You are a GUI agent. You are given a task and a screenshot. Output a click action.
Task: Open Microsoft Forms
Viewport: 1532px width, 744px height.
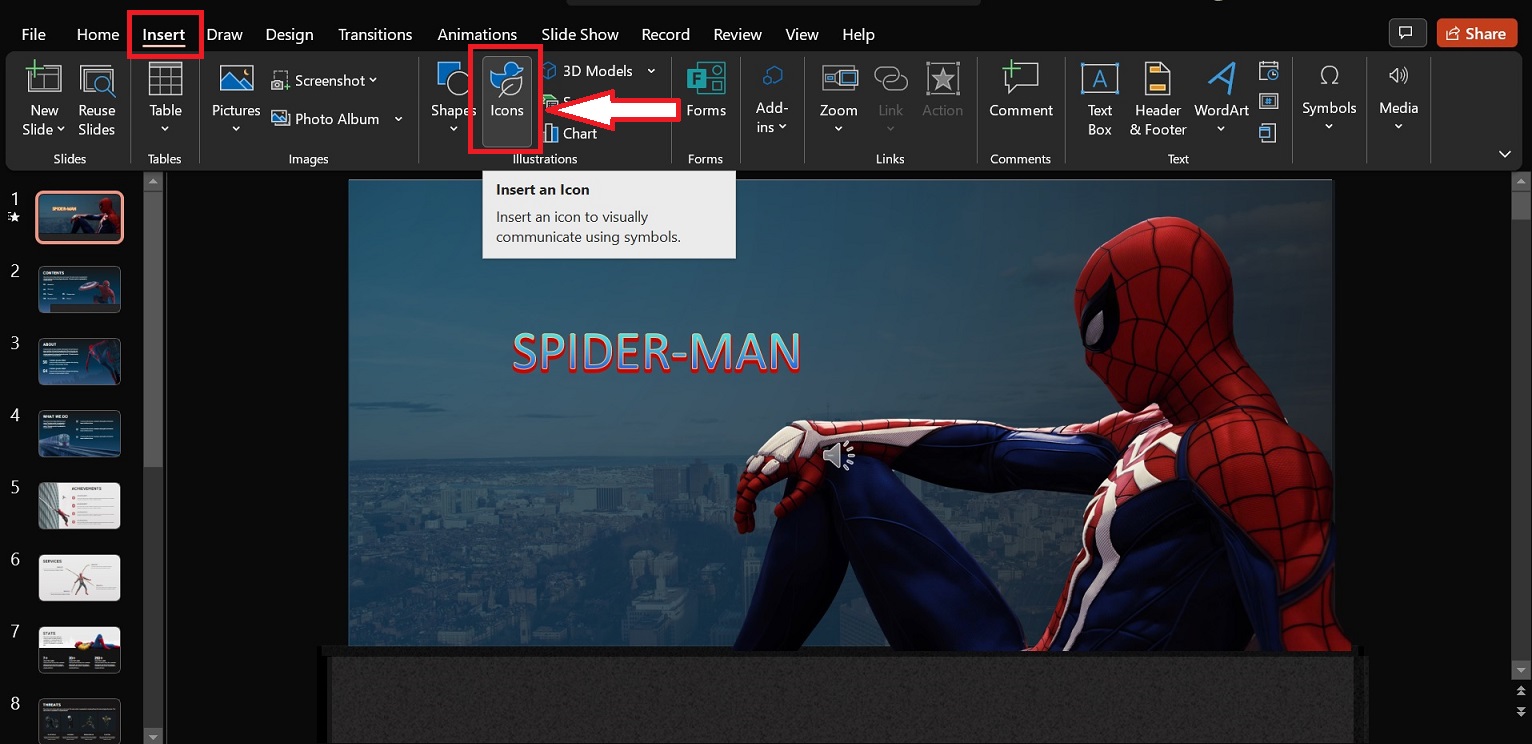coord(706,90)
